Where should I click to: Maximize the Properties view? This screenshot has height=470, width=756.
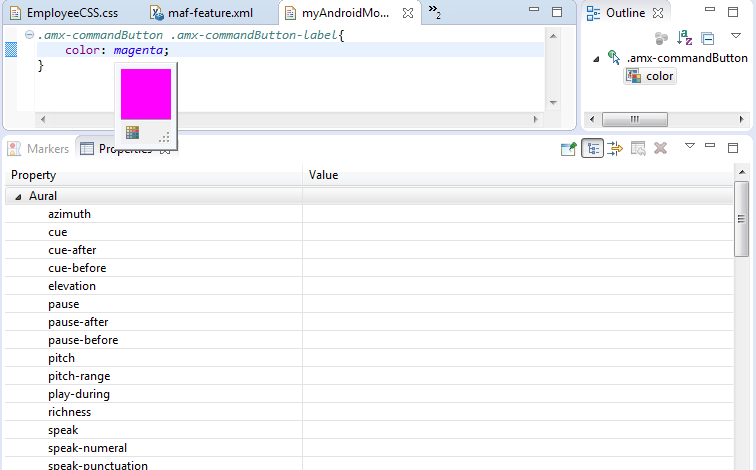pos(733,148)
